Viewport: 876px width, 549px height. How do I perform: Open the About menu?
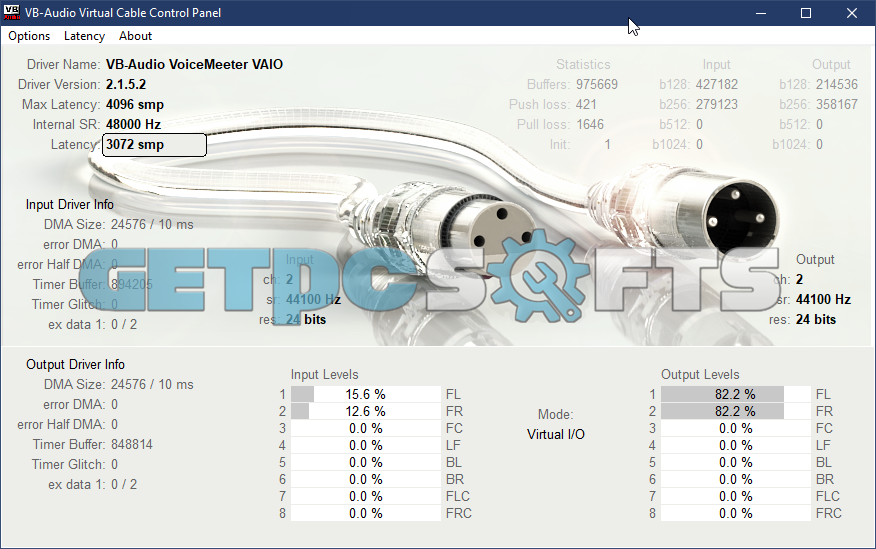(x=135, y=36)
